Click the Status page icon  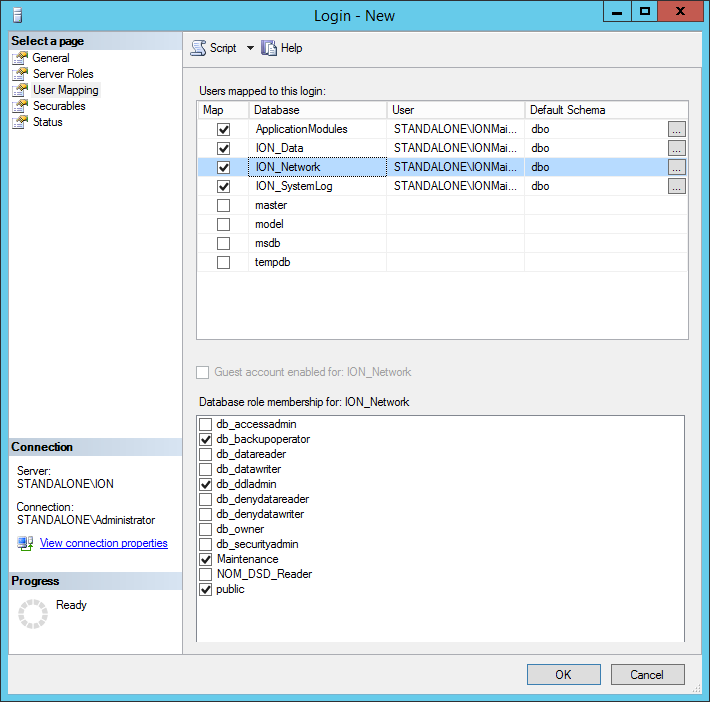tap(20, 122)
